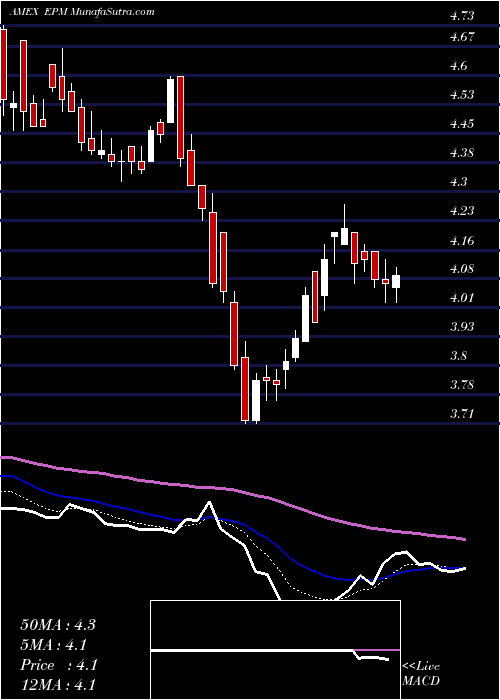Click the last white candlestick on the chart
Image resolution: width=500 pixels, height=700 pixels.
pyautogui.click(x=396, y=282)
